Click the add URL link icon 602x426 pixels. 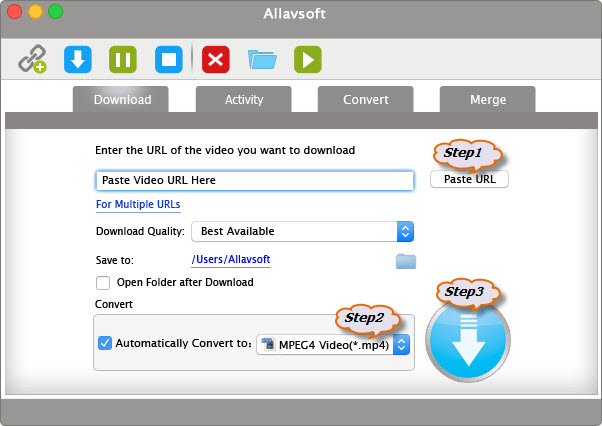tap(32, 59)
